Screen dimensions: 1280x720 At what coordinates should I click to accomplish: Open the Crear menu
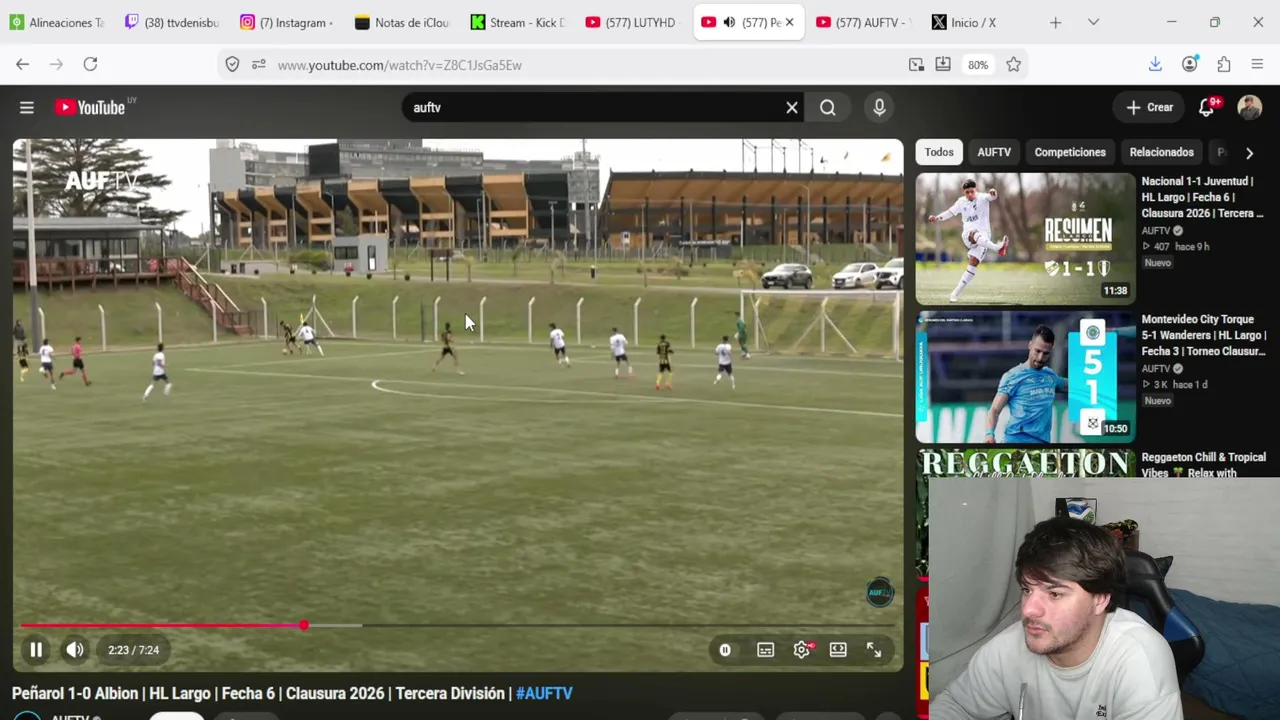(x=1150, y=107)
